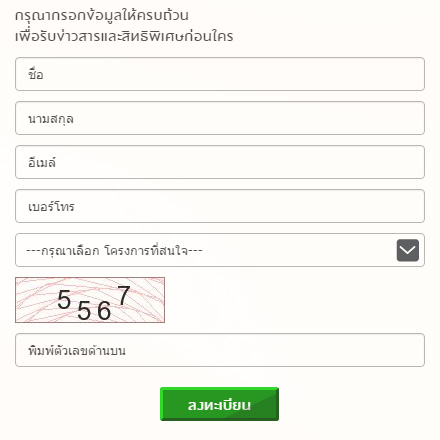The width and height of the screenshot is (440, 440).
Task: Click the digit 7 in the captcha
Action: point(124,295)
